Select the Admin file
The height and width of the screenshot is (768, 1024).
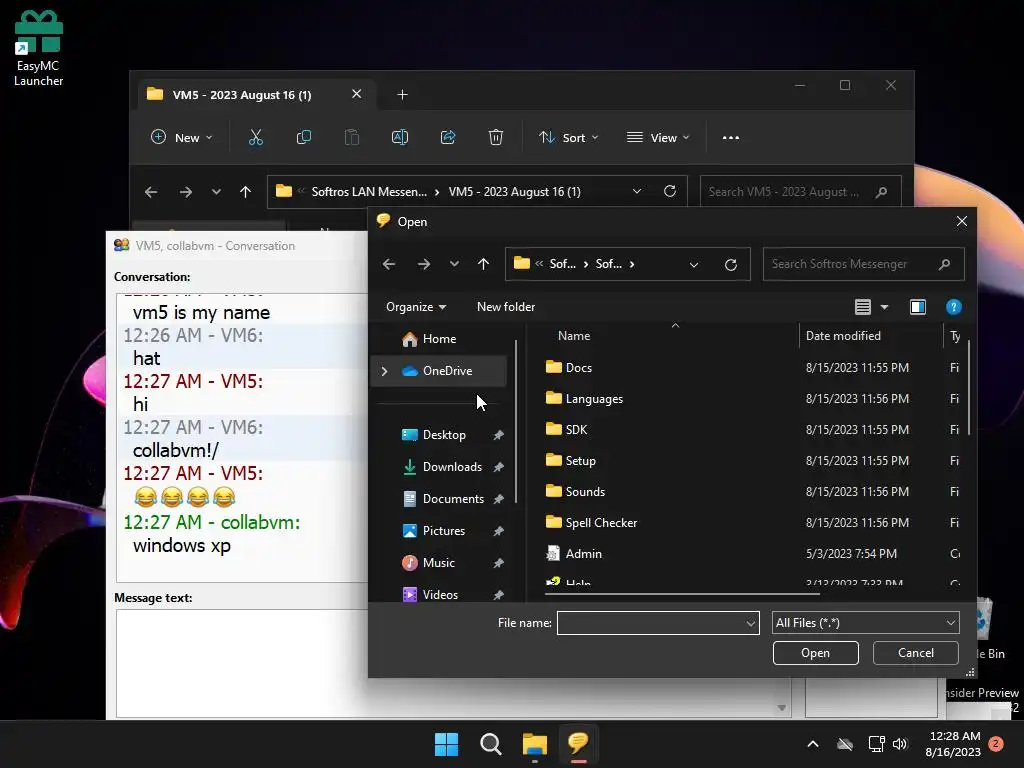tap(574, 554)
